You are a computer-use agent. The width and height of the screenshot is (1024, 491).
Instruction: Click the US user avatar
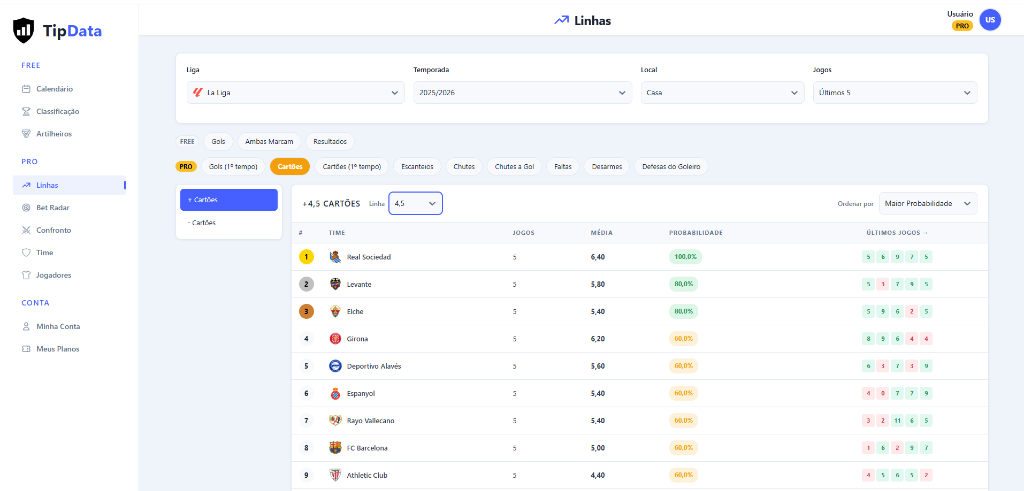point(990,20)
